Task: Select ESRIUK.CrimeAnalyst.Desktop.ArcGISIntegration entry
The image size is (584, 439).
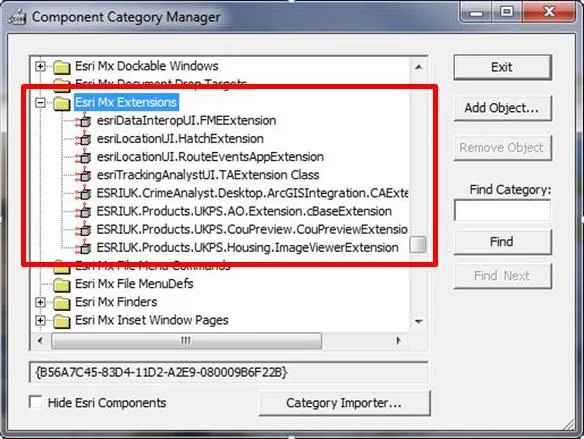Action: pos(252,193)
